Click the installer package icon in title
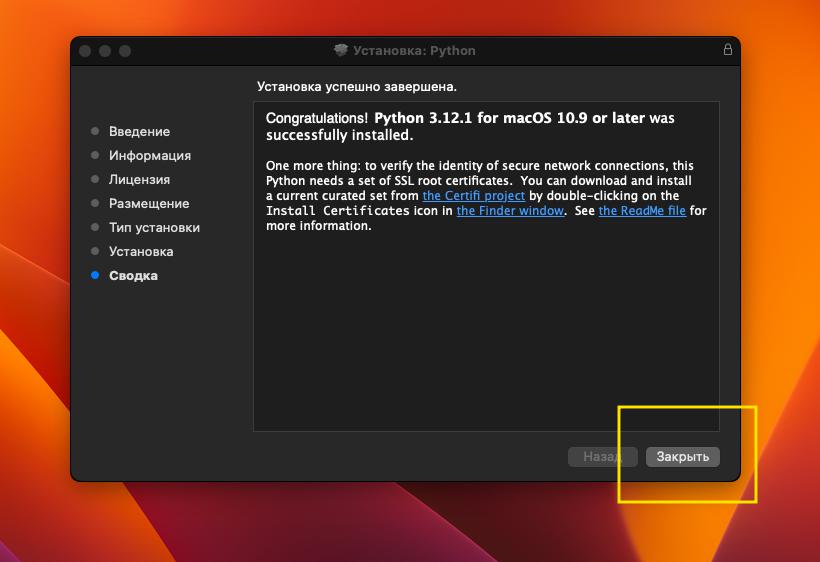This screenshot has height=562, width=820. 341,50
